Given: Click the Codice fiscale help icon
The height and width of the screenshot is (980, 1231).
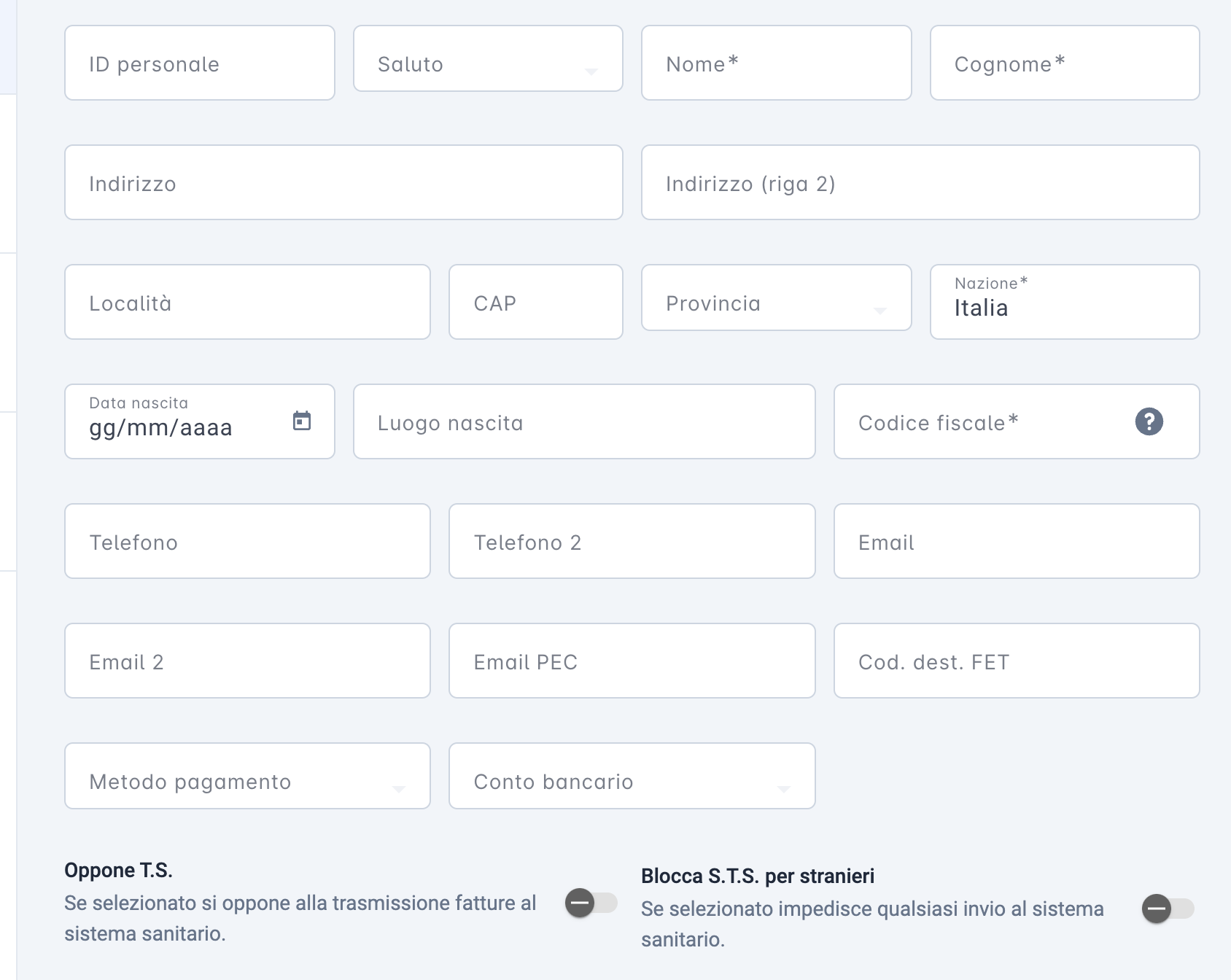Looking at the screenshot, I should (1149, 421).
